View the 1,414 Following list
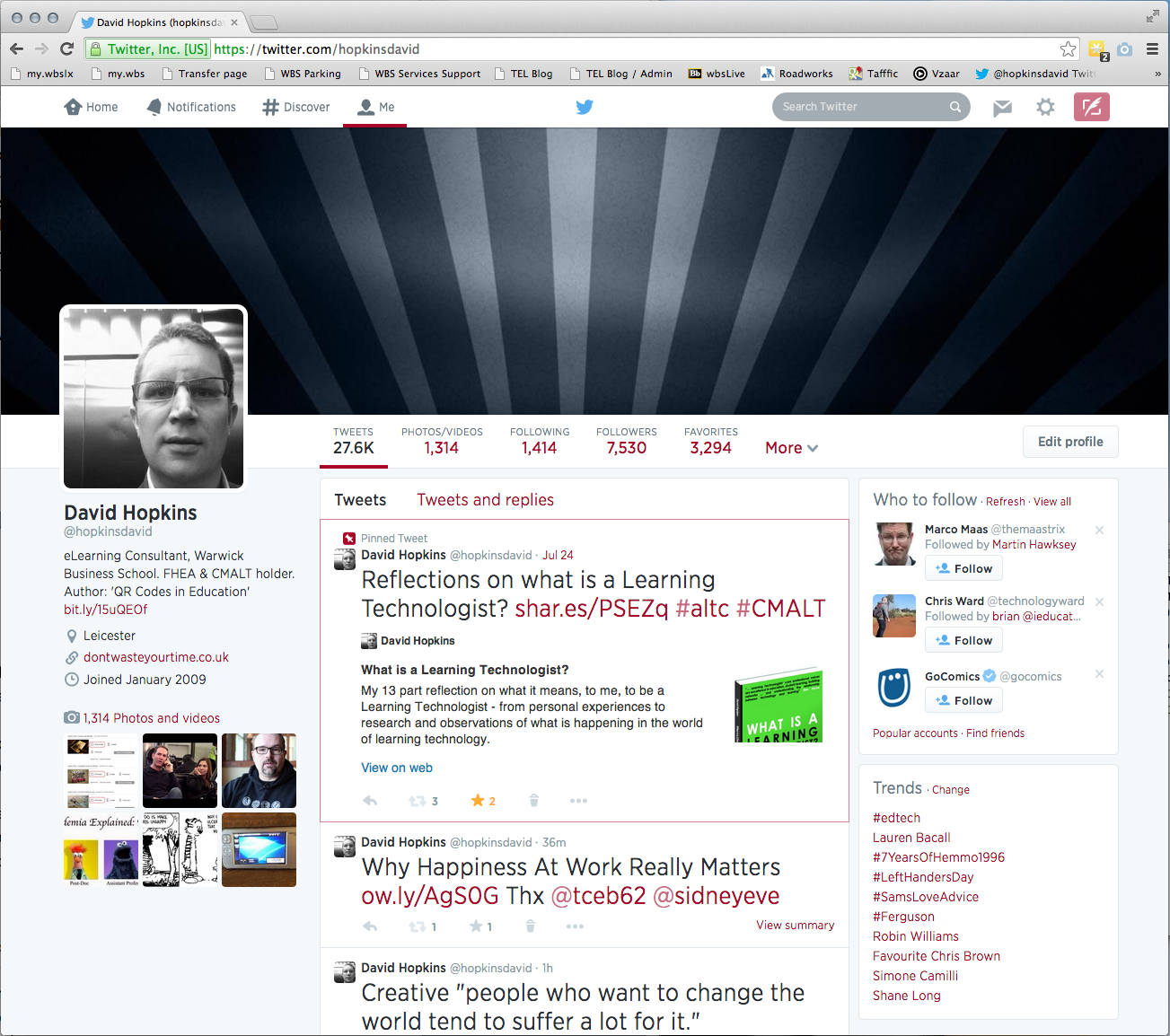The height and width of the screenshot is (1036, 1170). click(x=540, y=441)
